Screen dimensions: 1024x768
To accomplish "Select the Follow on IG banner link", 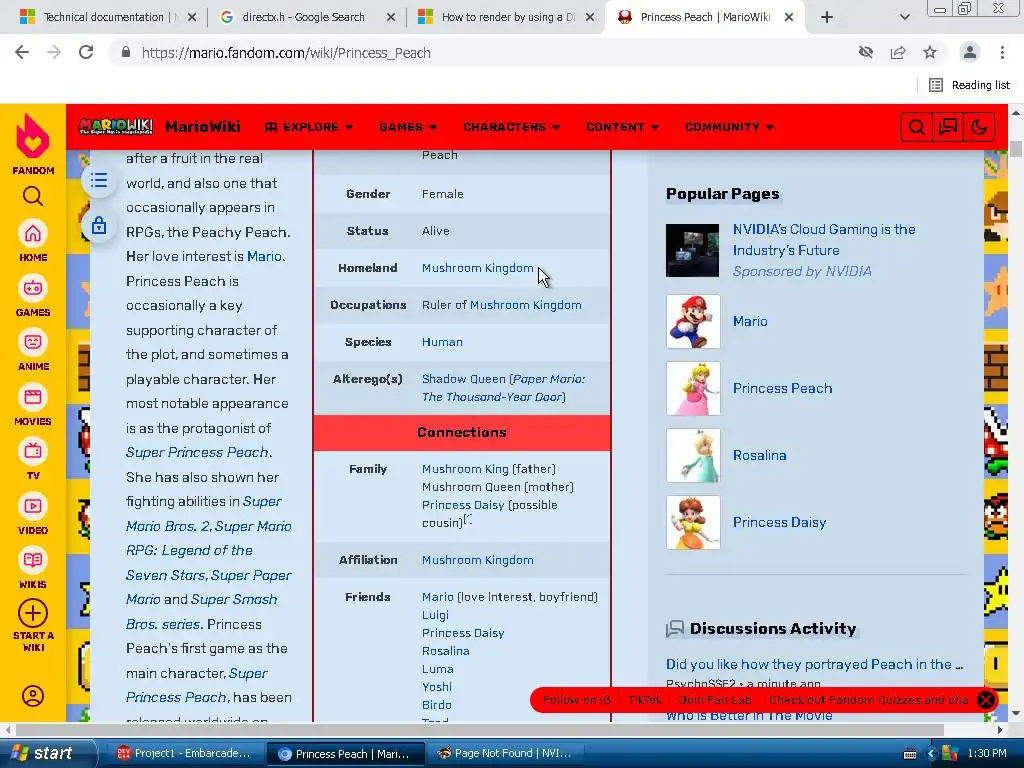I will (577, 700).
